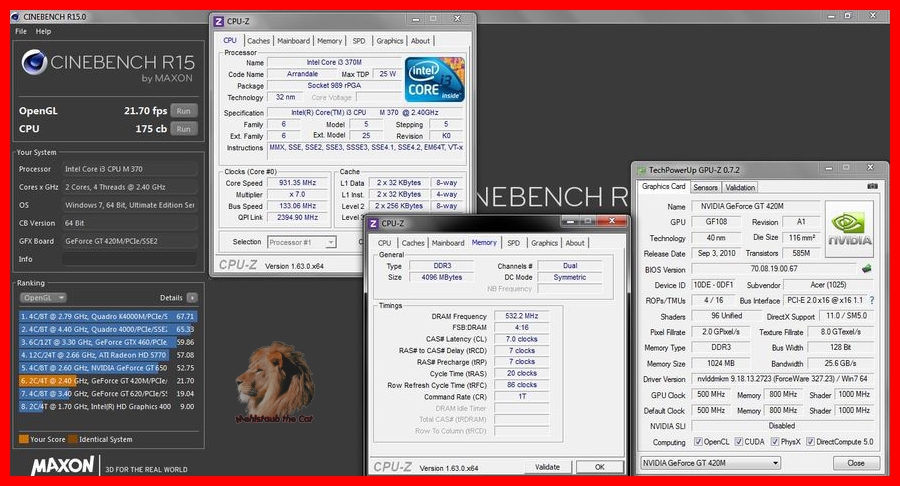Click the GPU-Z title bar icon
The image size is (900, 486).
[x=641, y=170]
